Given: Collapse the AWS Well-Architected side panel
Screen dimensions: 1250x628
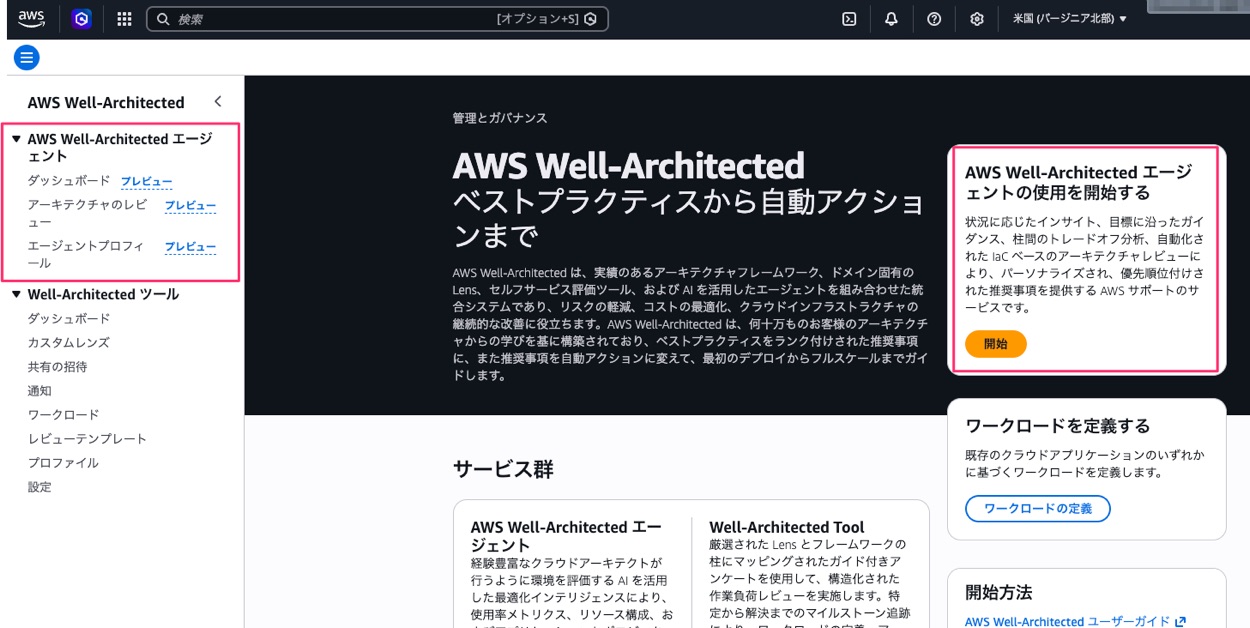Looking at the screenshot, I should pos(218,101).
